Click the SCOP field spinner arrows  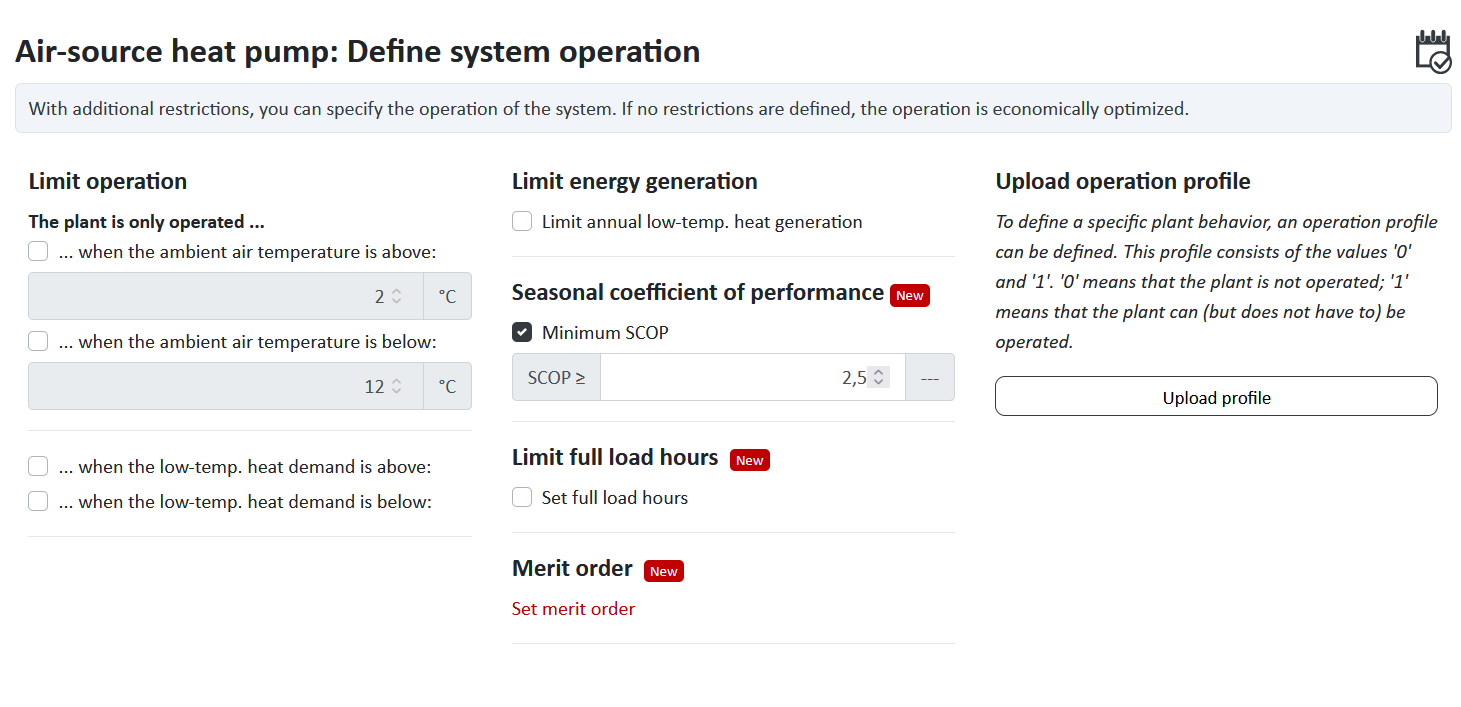tap(879, 377)
